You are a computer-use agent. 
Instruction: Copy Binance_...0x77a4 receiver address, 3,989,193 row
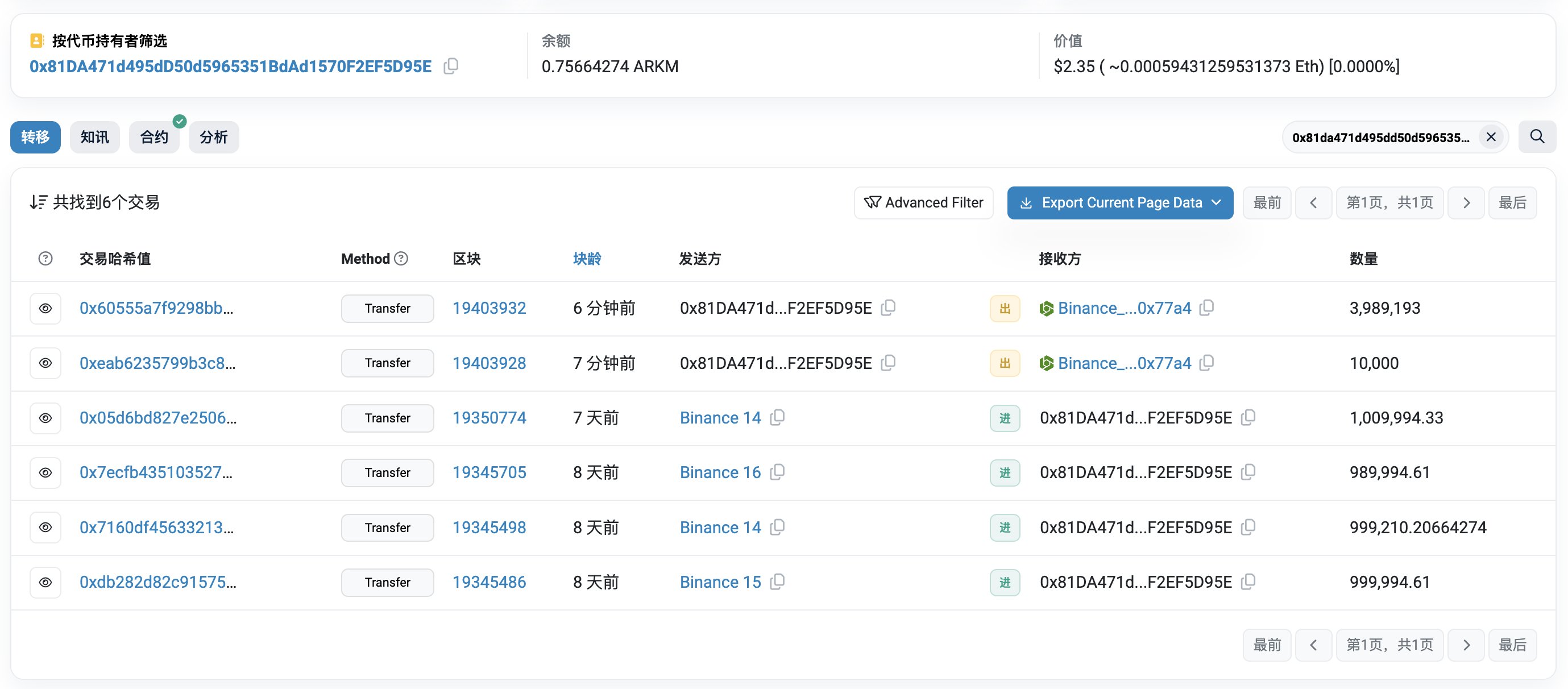(x=1207, y=308)
